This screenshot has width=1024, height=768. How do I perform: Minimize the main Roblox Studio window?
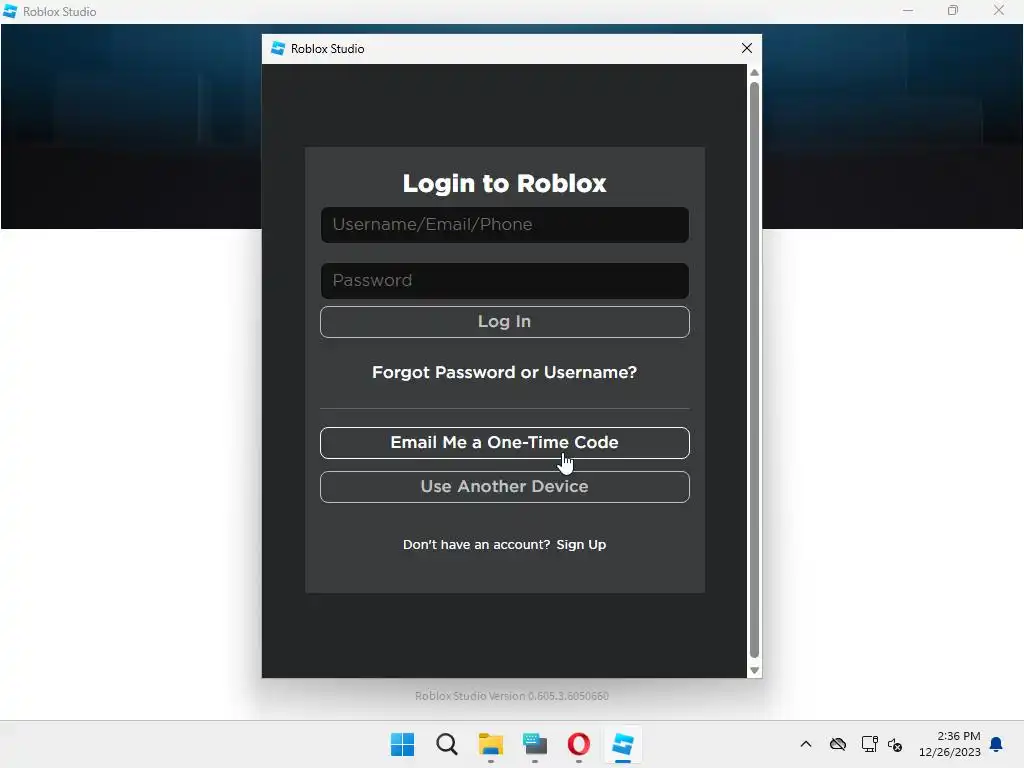pyautogui.click(x=908, y=10)
